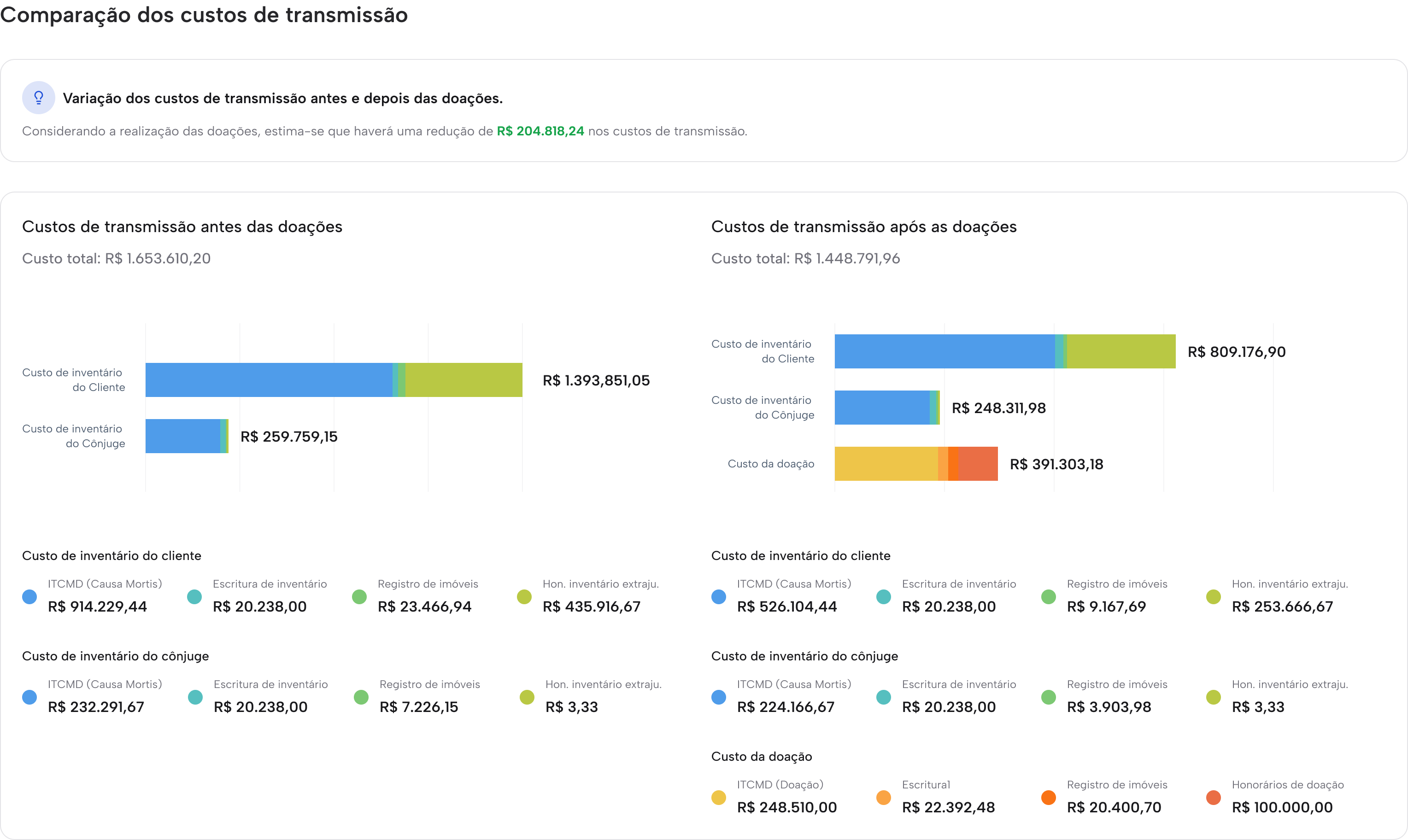Click the R$ 248.510,00 donation ITCMD value
Screen dimensions: 1408x840
(787, 808)
